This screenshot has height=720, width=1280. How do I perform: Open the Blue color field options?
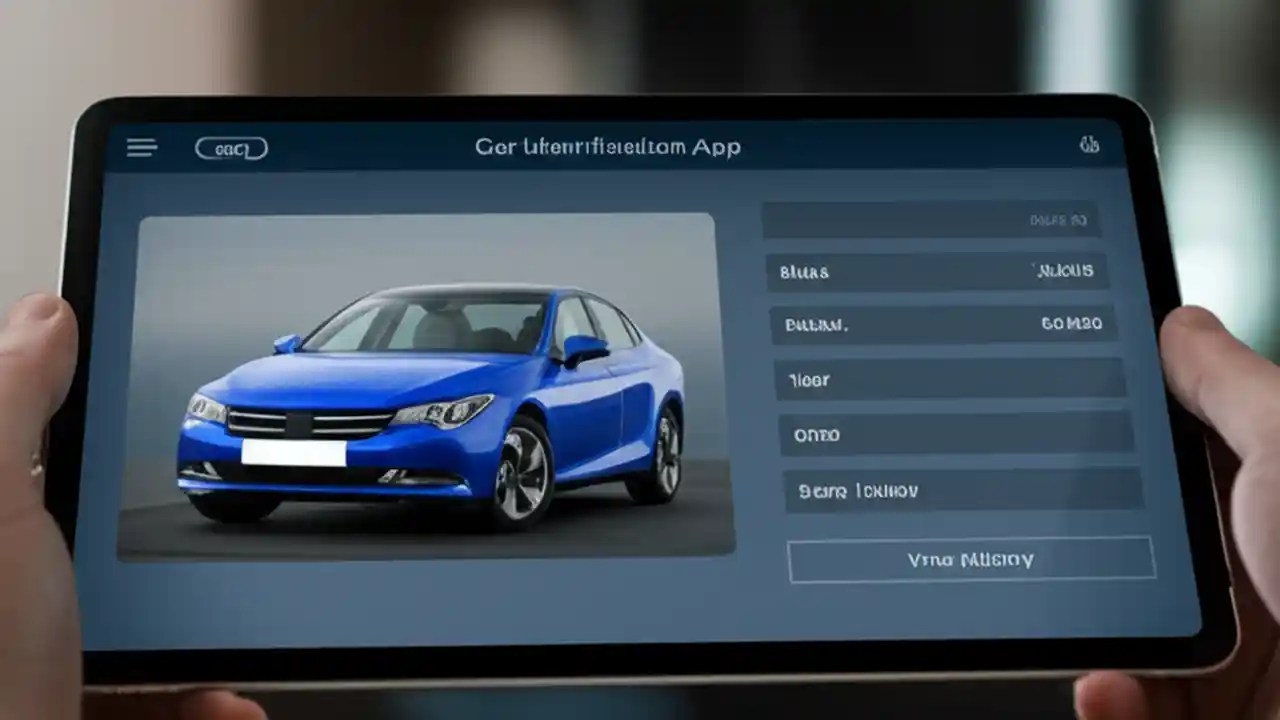pos(940,270)
